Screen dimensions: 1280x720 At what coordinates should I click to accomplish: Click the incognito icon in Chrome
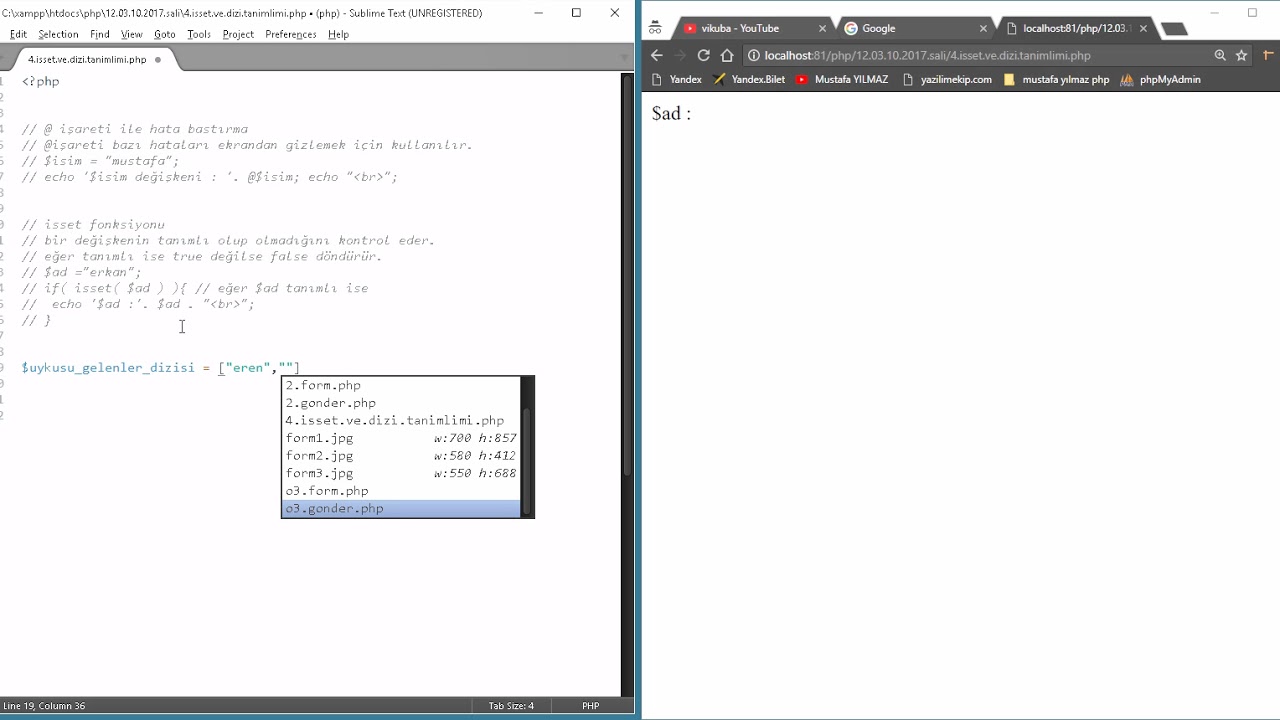[x=655, y=28]
